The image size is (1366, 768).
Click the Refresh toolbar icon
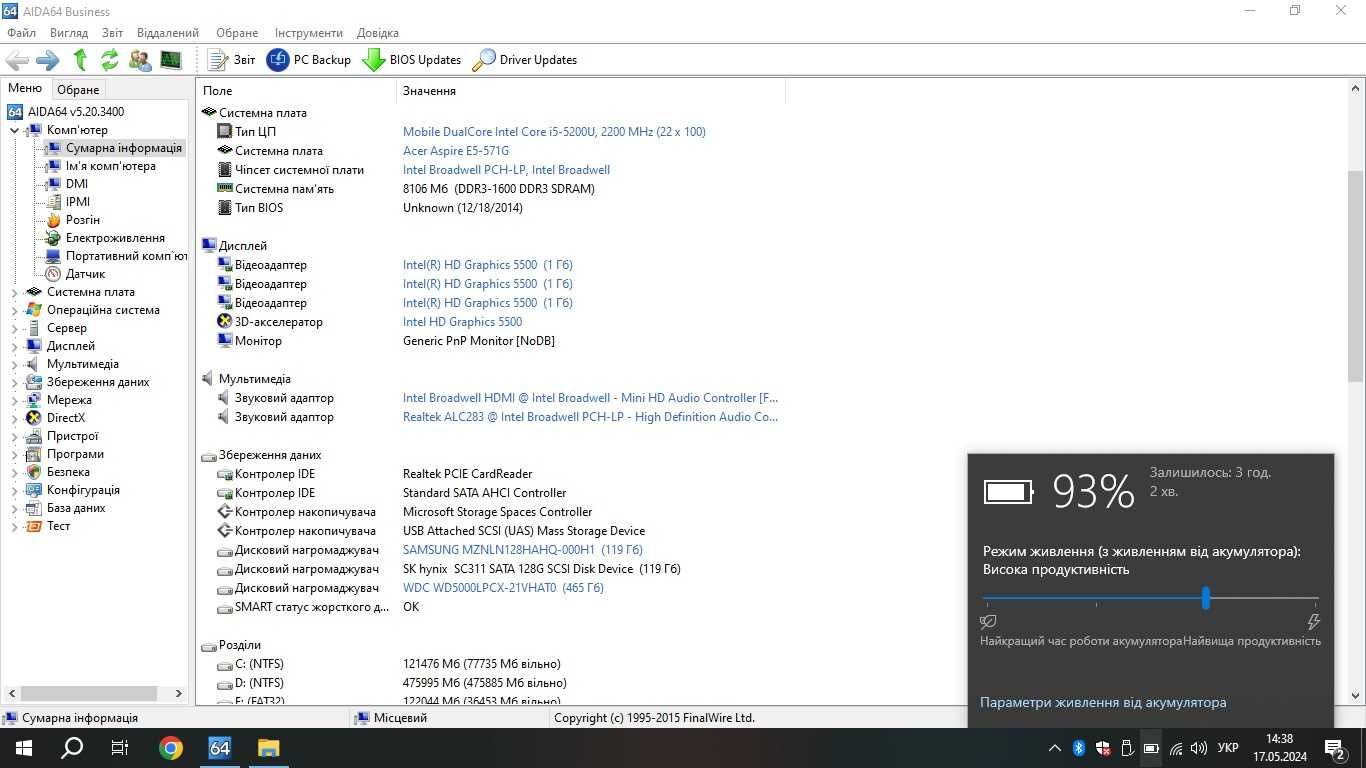[109, 60]
